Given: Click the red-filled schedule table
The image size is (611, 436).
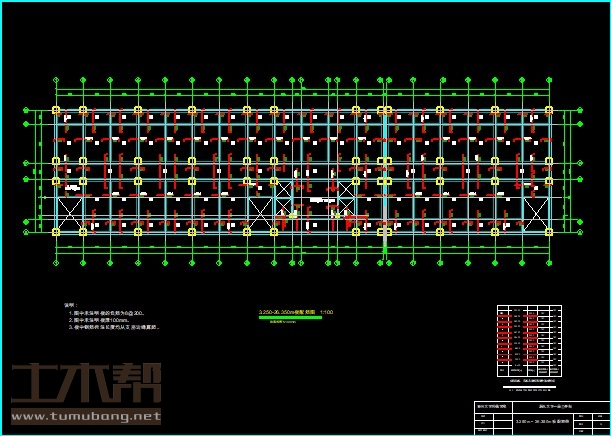Looking at the screenshot, I should tap(529, 340).
